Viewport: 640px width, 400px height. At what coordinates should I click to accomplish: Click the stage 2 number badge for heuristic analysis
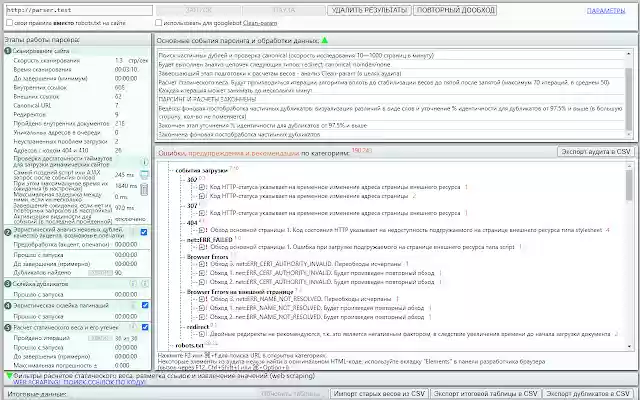[x=8, y=232]
